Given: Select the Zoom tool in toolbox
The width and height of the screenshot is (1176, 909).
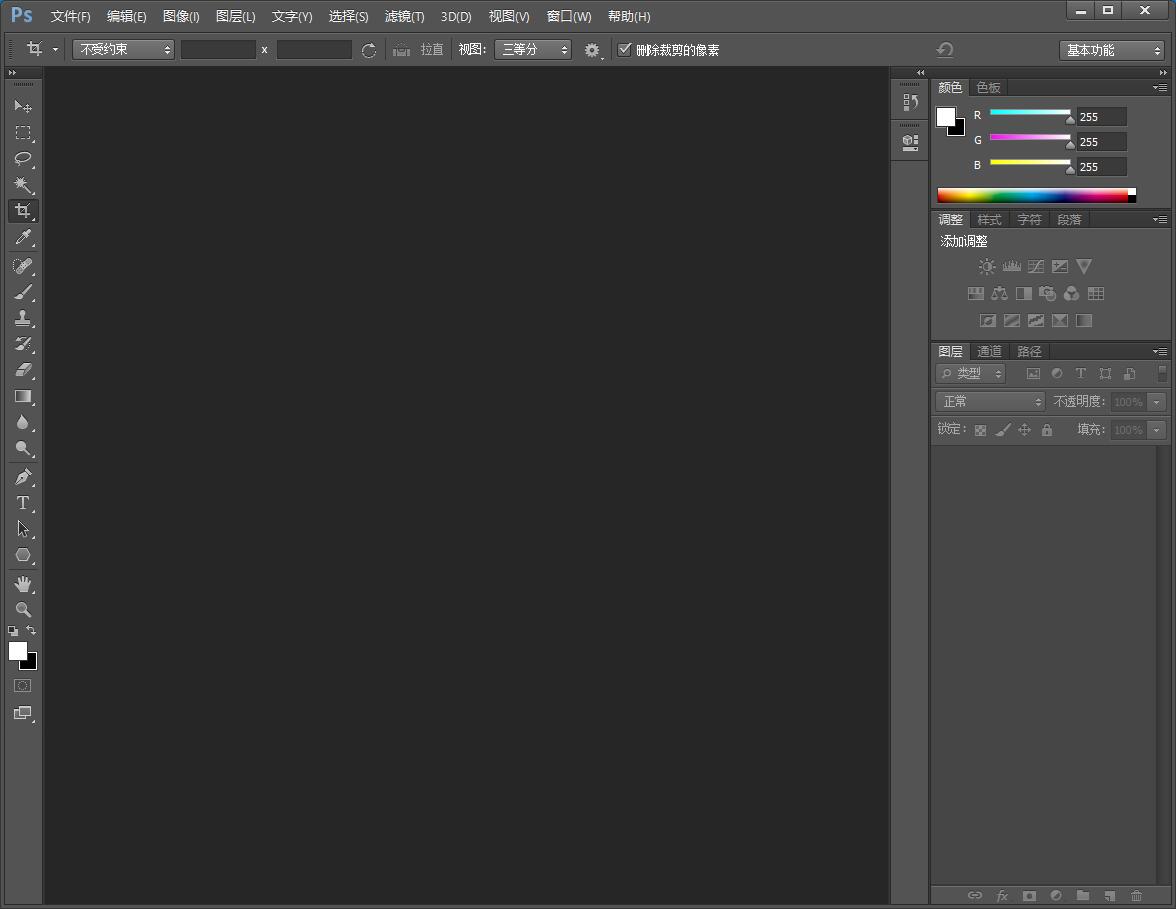Looking at the screenshot, I should [22, 610].
